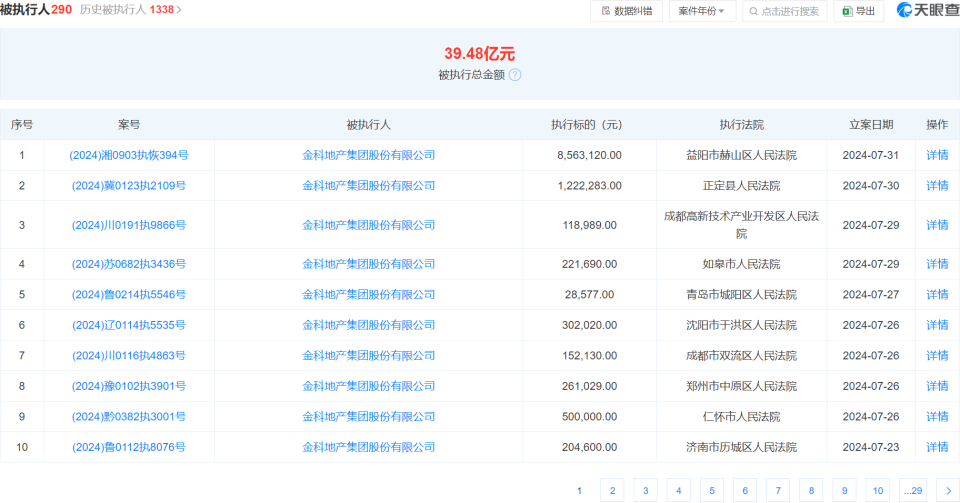Screen dimensions: 960x503
Task: Go to page 4 of results
Action: point(678,491)
